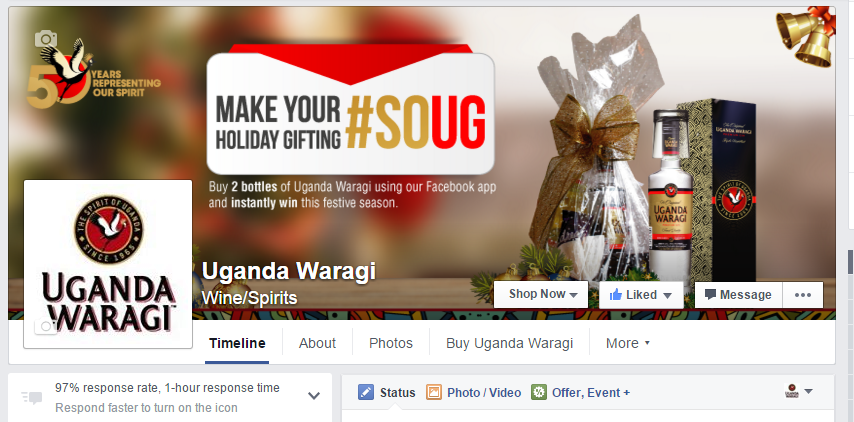Click the Offer, Event + icon
This screenshot has height=422, width=854.
pyautogui.click(x=539, y=393)
